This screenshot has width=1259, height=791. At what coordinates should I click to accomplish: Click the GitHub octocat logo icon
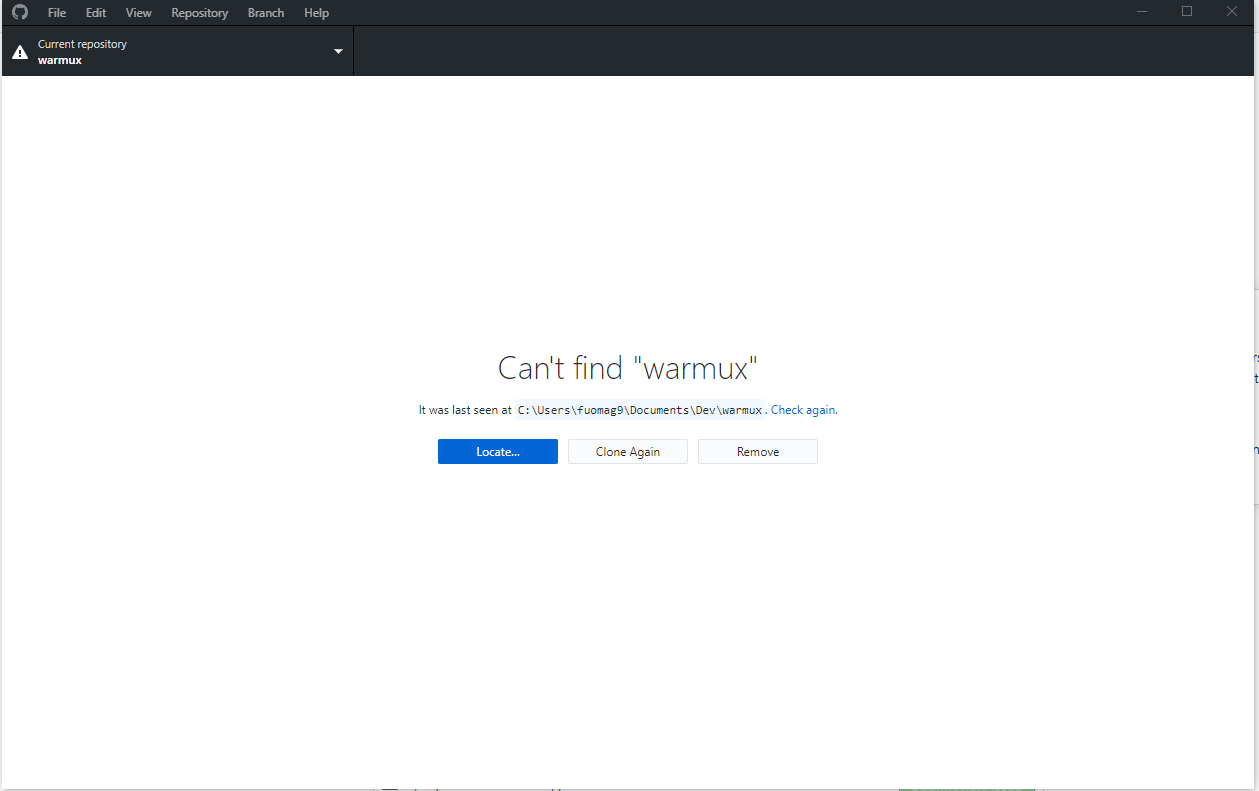click(19, 12)
